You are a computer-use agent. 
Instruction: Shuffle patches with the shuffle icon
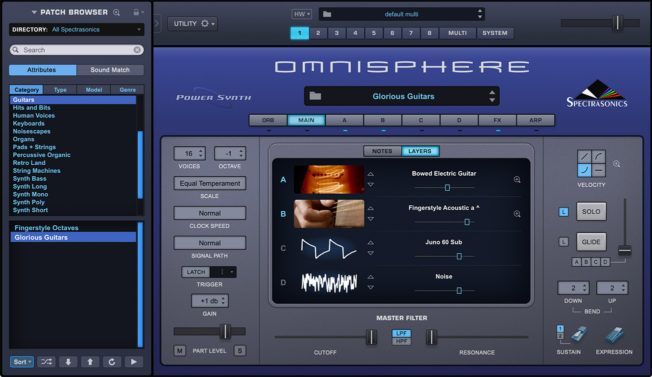(46, 362)
